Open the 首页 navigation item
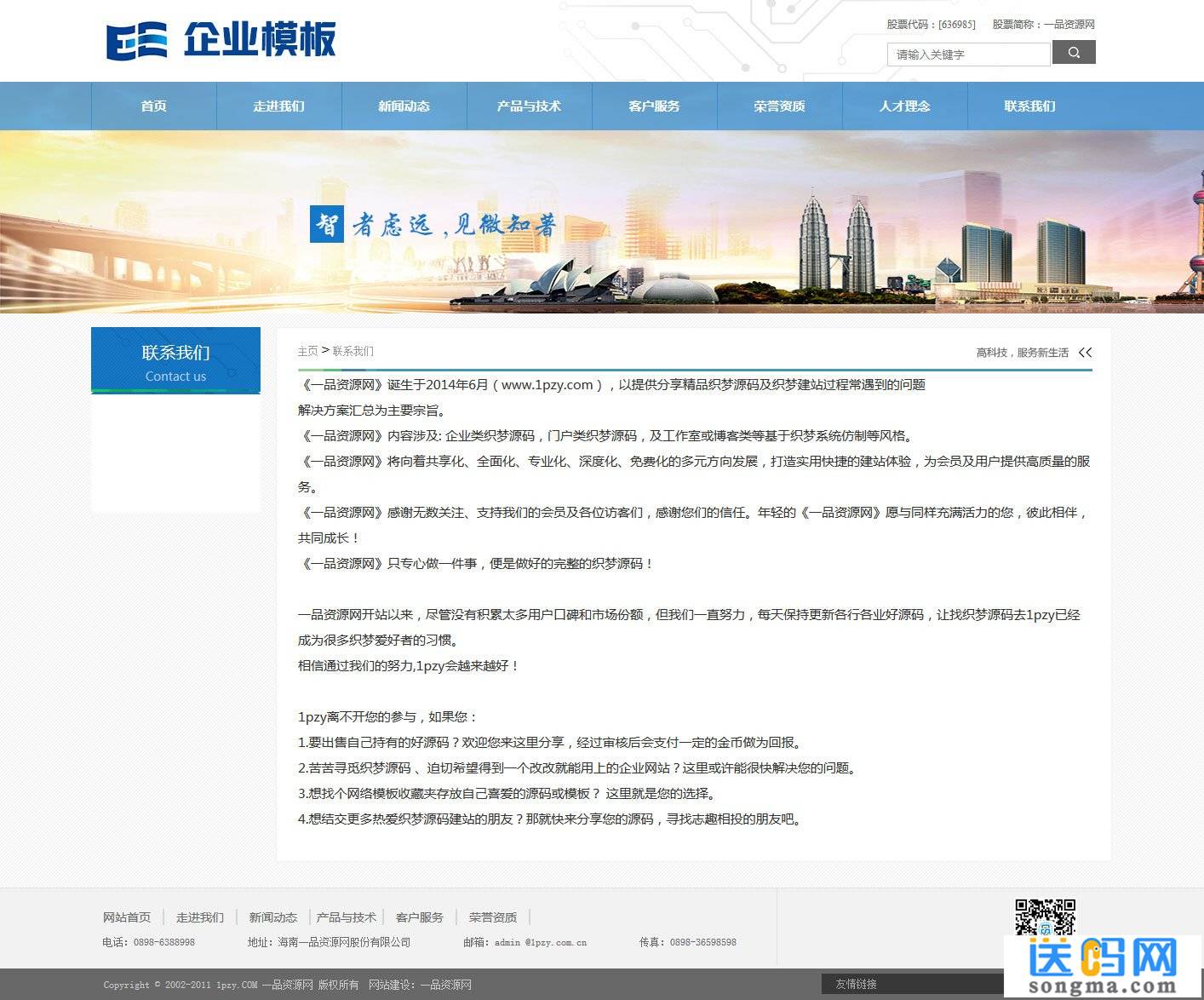 click(x=153, y=106)
